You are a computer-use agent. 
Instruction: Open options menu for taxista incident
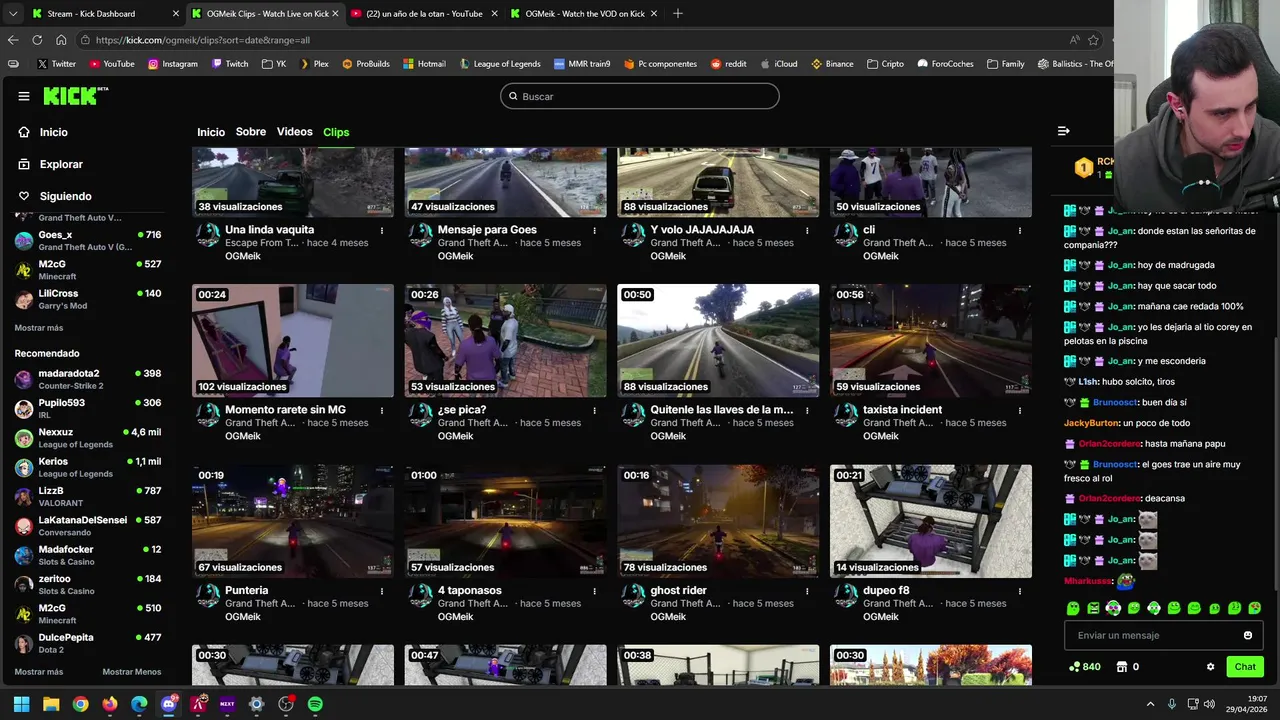point(1020,410)
